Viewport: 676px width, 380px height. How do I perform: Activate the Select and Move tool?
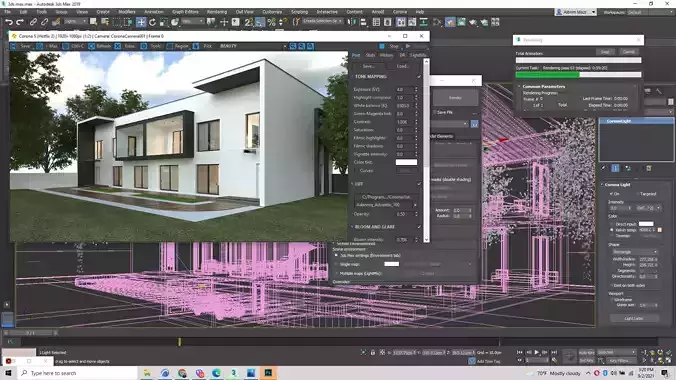coord(141,22)
